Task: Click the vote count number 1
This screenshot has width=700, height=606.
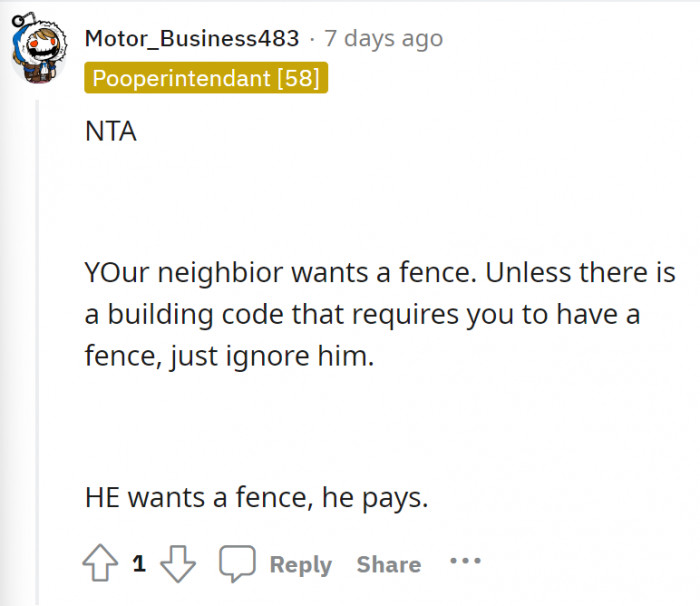Action: 139,564
